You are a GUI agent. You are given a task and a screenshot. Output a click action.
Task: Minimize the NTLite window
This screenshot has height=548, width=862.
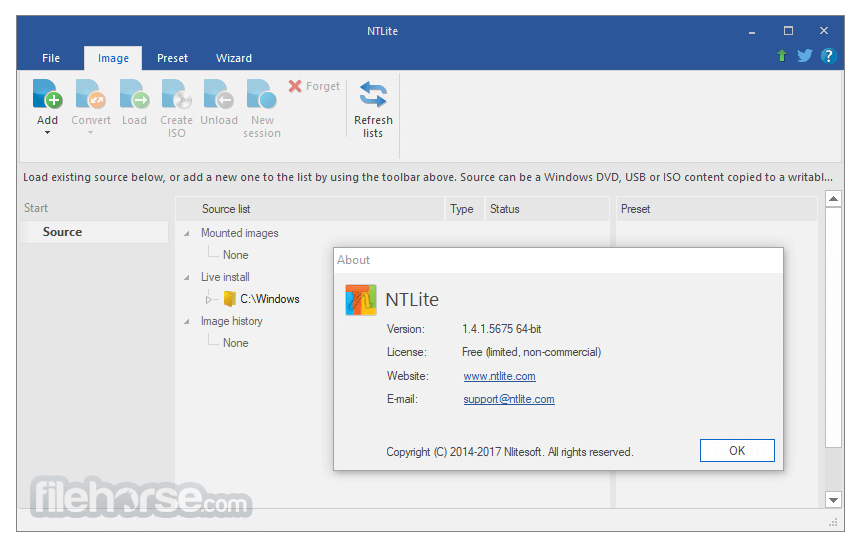click(752, 31)
